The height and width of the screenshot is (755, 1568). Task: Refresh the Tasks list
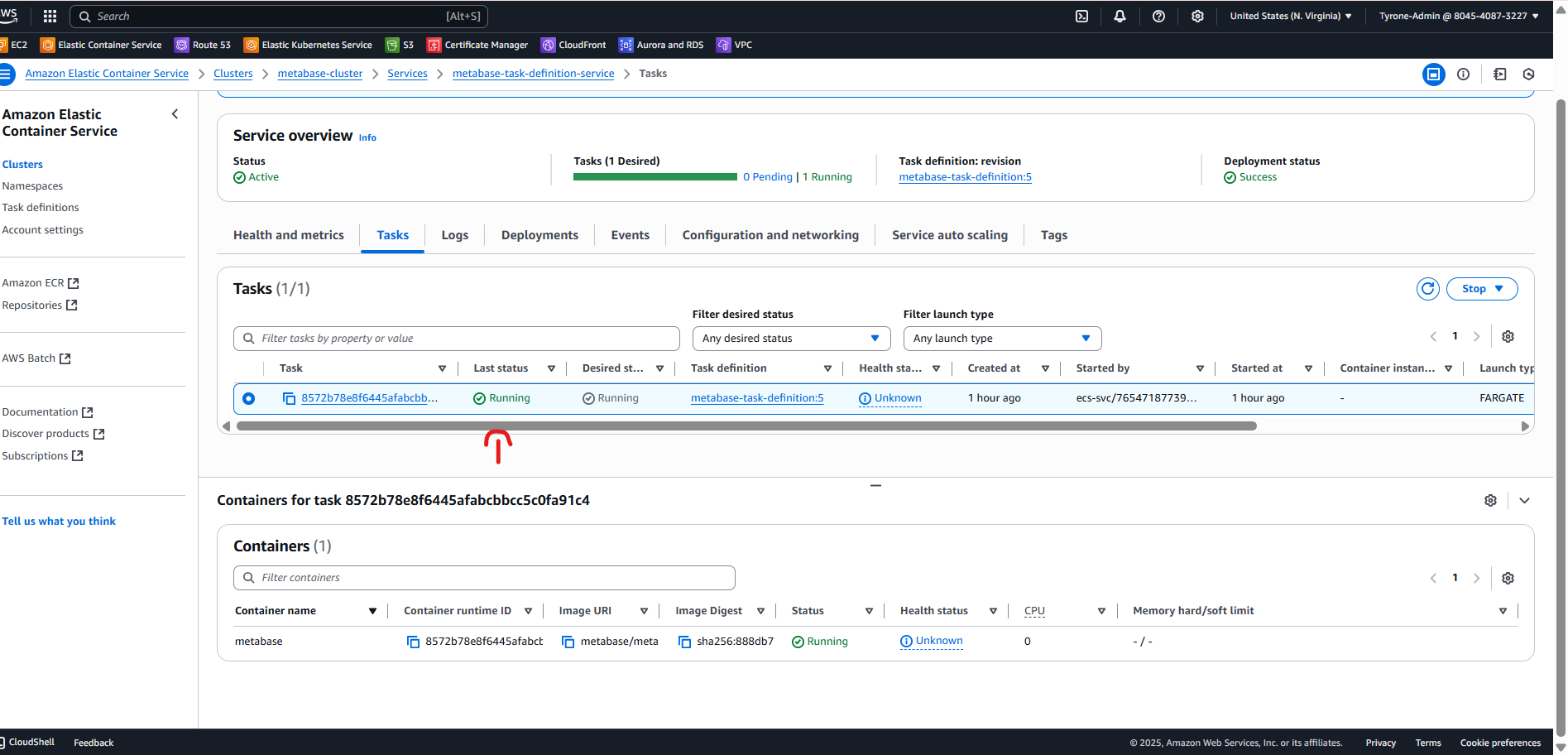1428,289
